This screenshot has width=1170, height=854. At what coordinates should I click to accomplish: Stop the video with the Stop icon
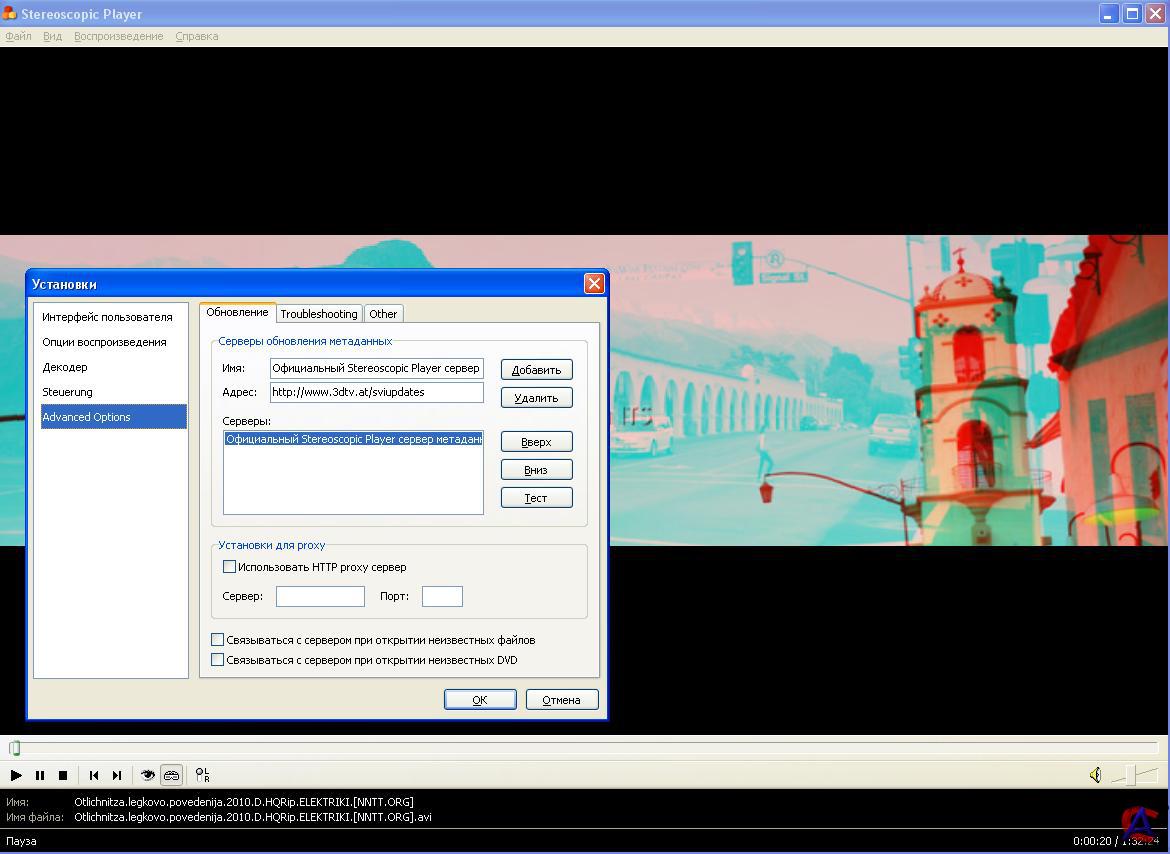point(63,775)
